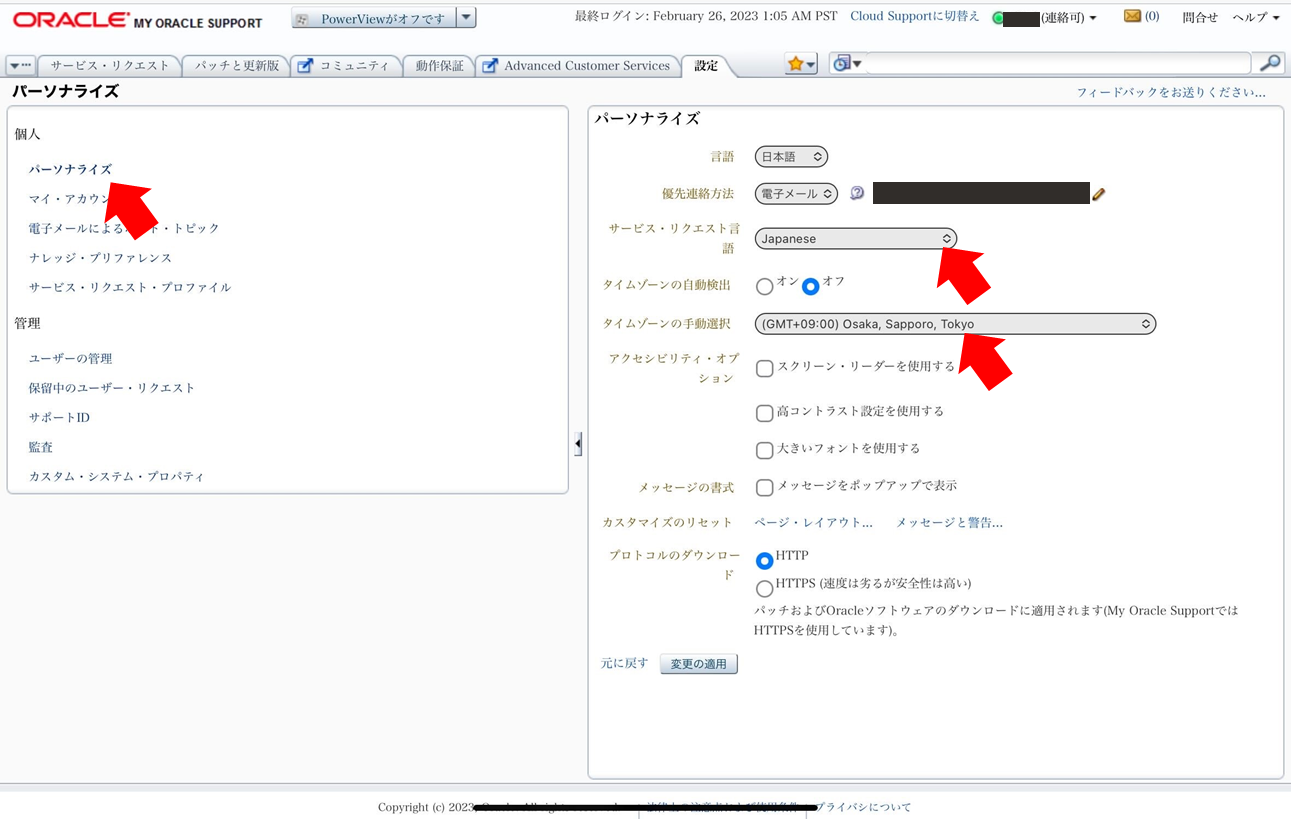Click the top search input field

1058,64
